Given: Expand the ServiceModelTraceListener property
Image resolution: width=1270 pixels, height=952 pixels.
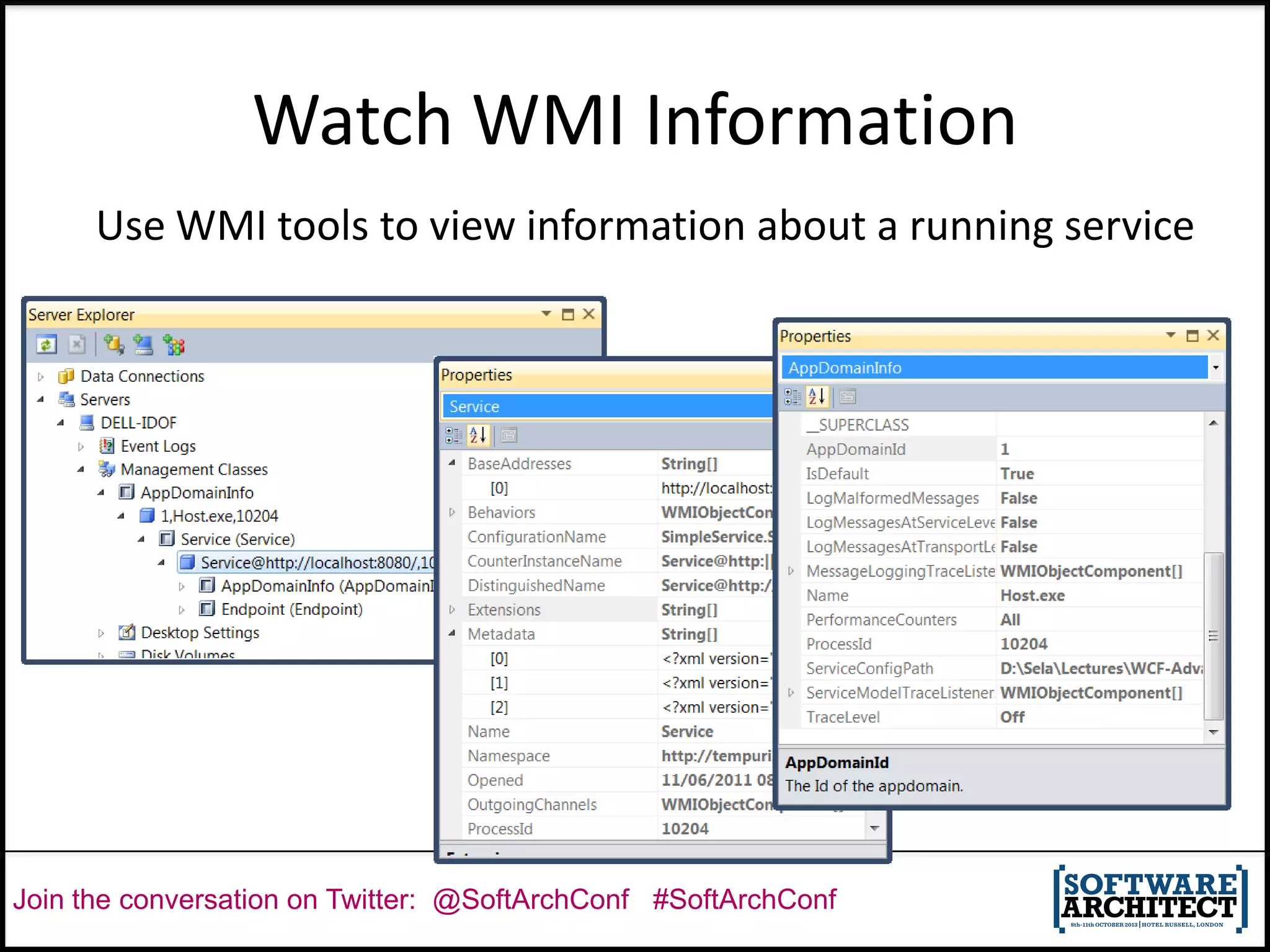Looking at the screenshot, I should click(791, 692).
